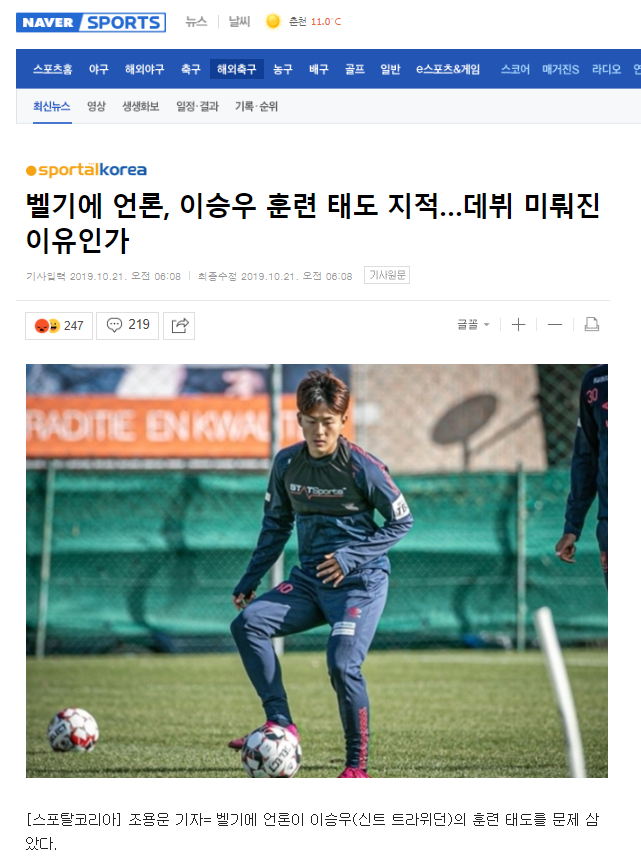Switch to the 일정·결과 tab

197,106
